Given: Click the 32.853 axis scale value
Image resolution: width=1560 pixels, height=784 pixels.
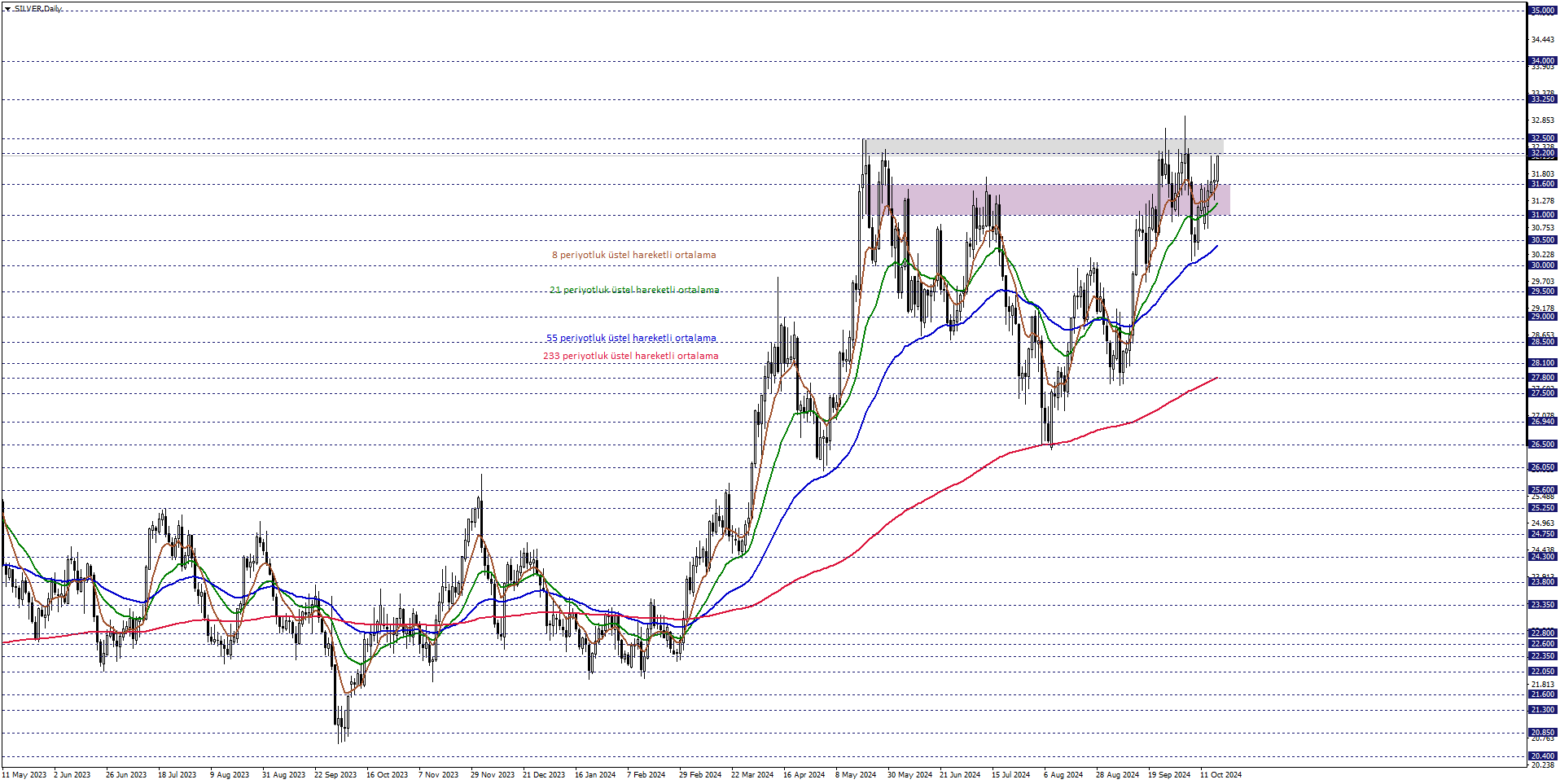Looking at the screenshot, I should tap(1543, 120).
